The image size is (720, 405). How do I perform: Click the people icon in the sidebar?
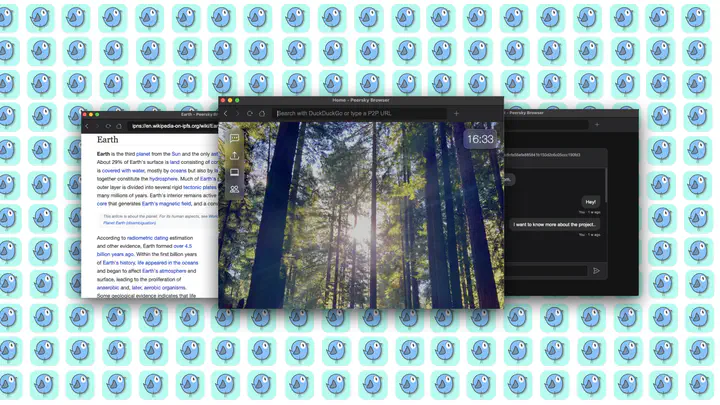tap(234, 189)
